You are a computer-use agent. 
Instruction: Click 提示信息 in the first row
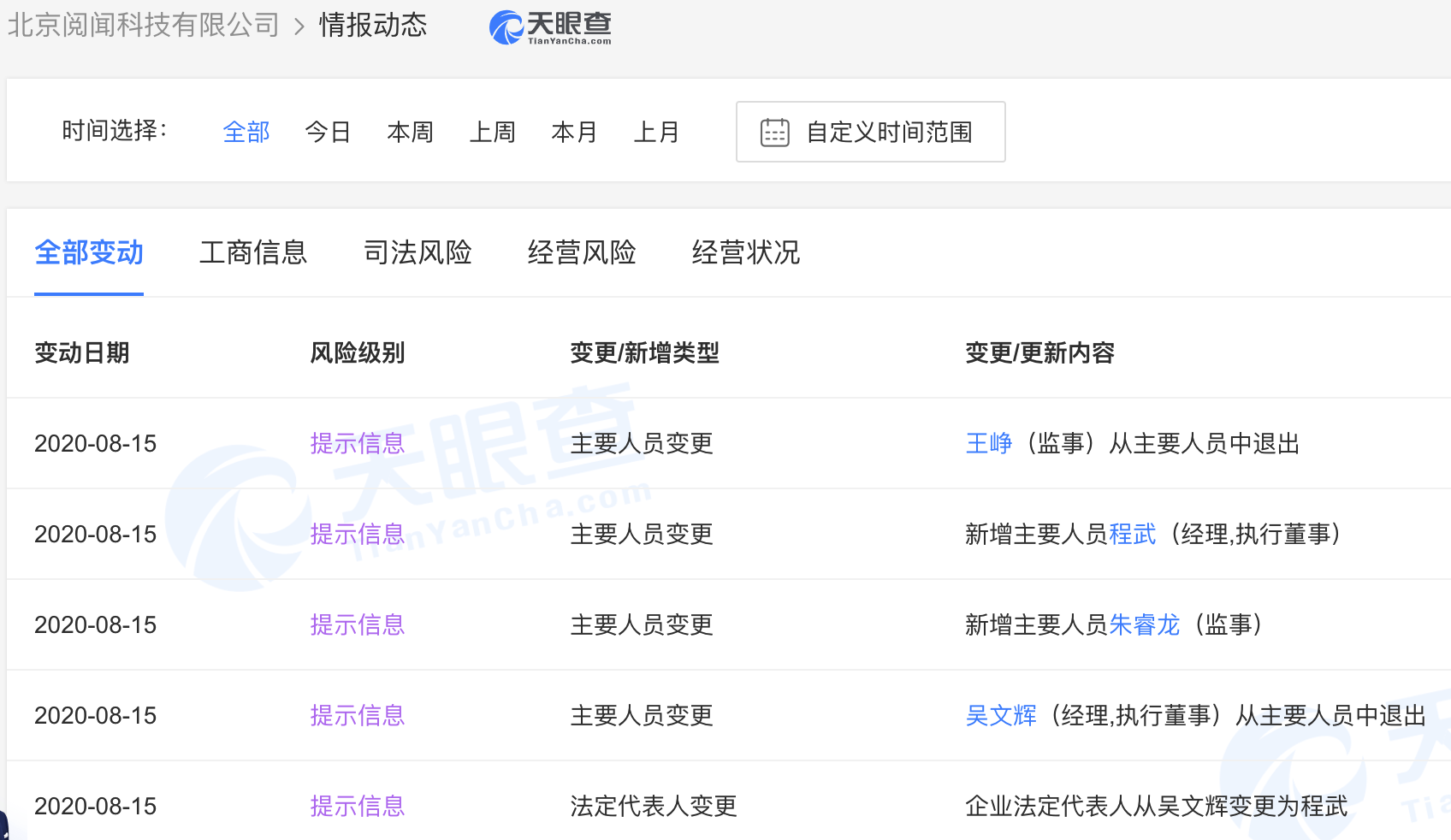(x=357, y=444)
